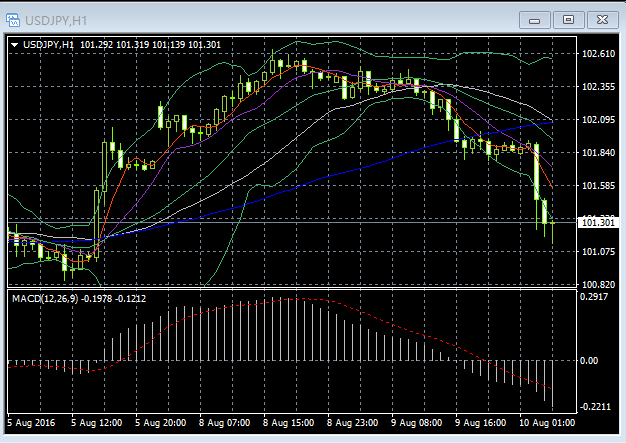Click the 8 Aug 07:00 time label

(x=224, y=423)
